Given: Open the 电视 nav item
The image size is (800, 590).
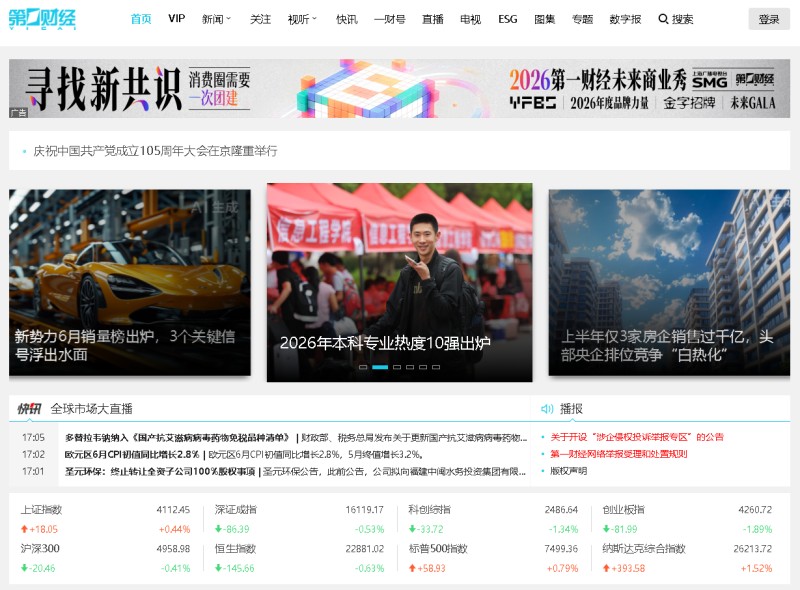Looking at the screenshot, I should coord(470,19).
